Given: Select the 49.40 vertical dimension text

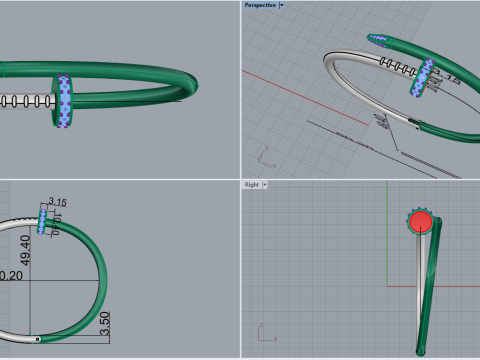Looking at the screenshot, I should pyautogui.click(x=25, y=250).
